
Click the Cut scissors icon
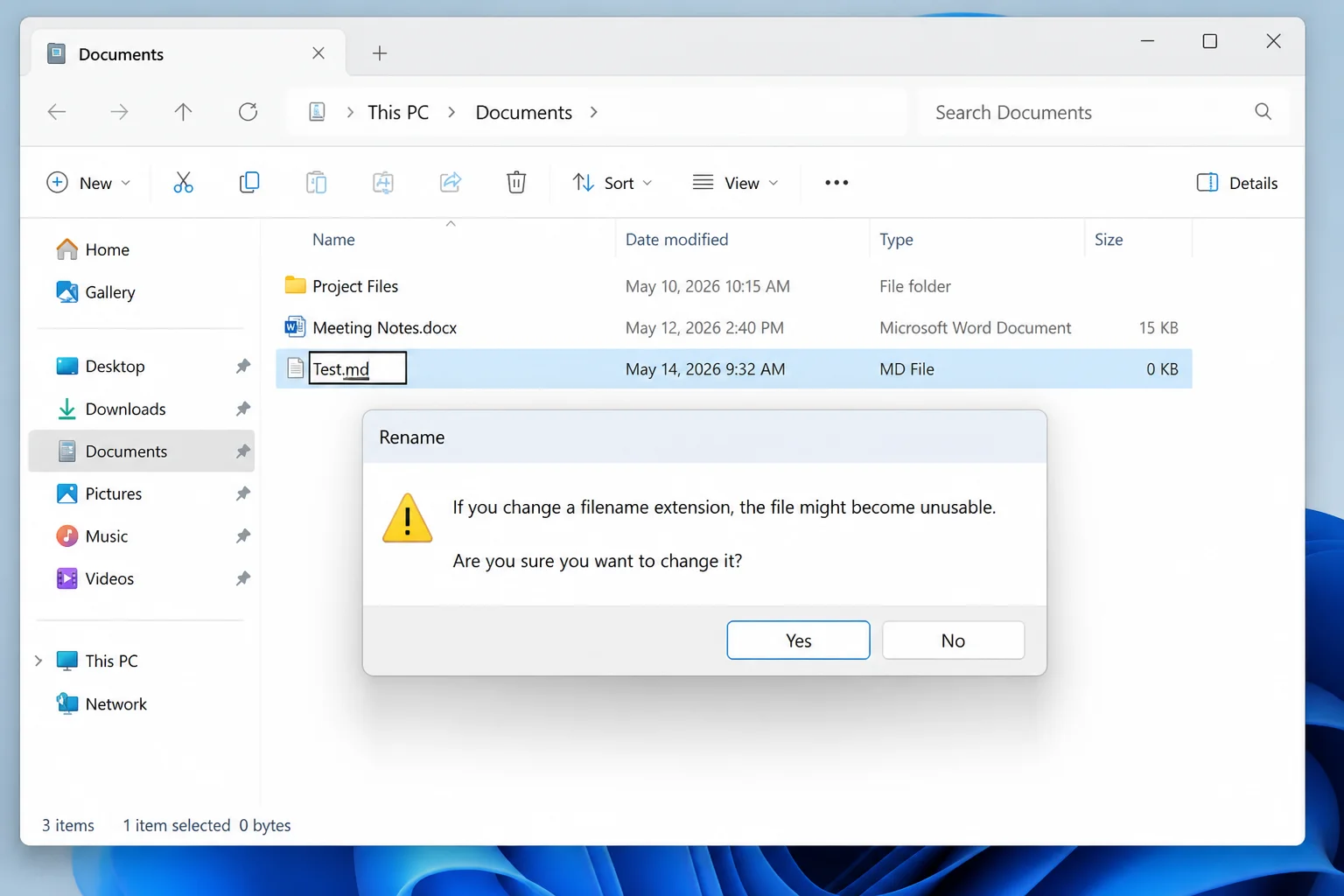pos(183,183)
